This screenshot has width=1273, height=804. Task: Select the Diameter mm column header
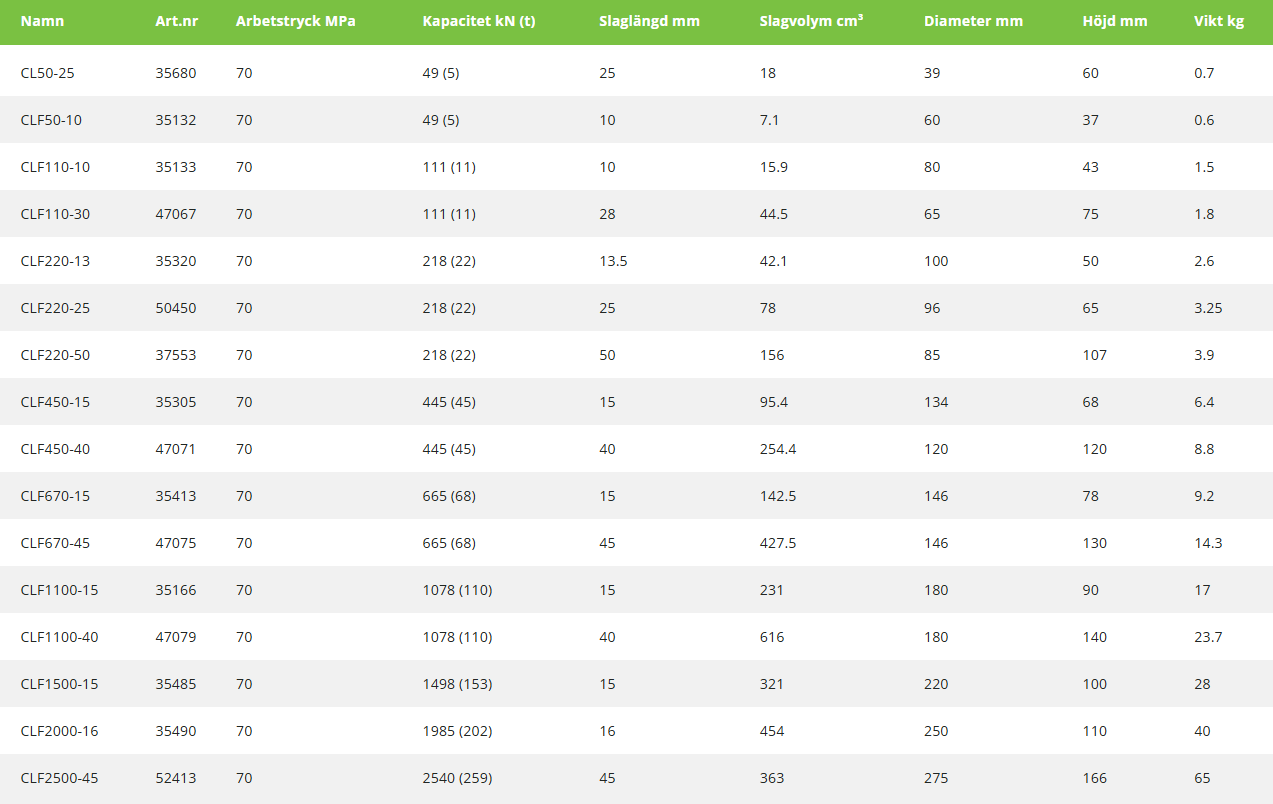(973, 21)
